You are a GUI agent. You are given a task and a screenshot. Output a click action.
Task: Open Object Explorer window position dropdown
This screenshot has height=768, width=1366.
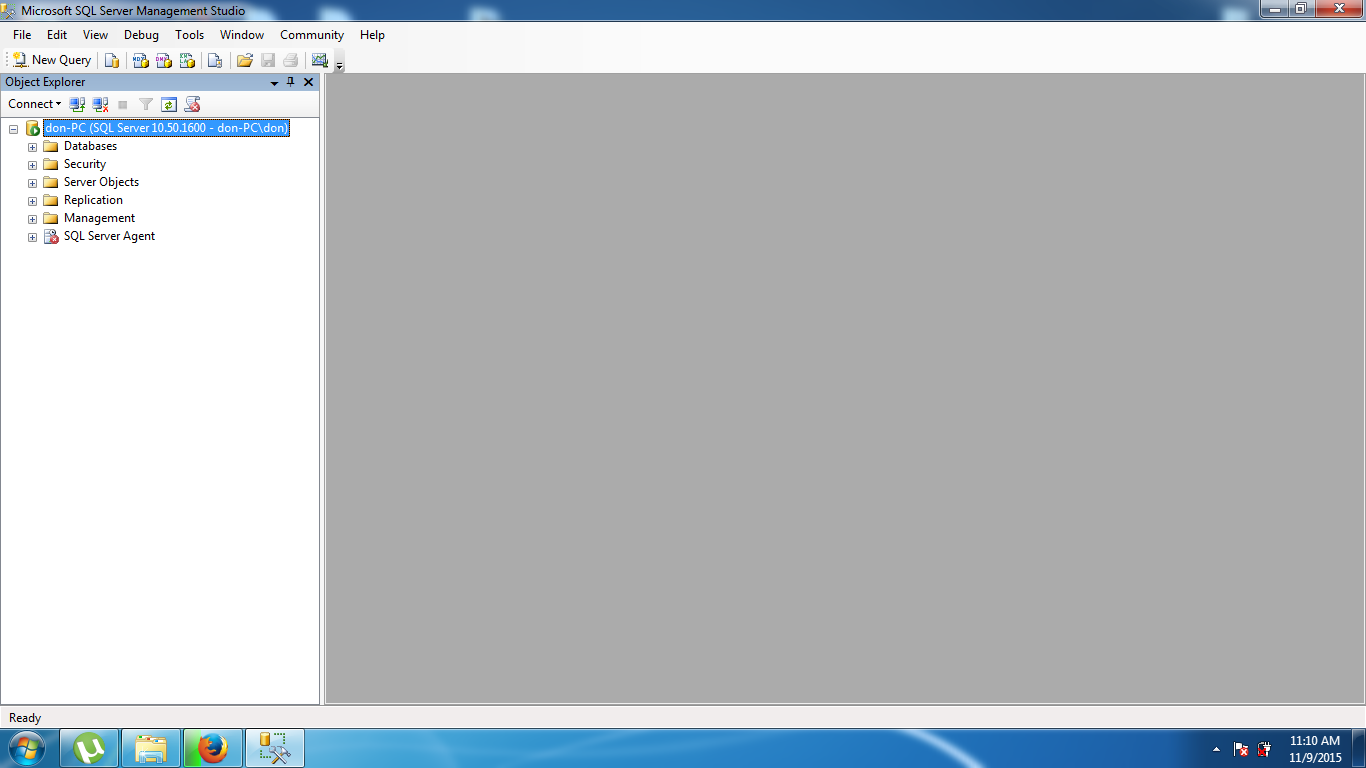[x=274, y=83]
